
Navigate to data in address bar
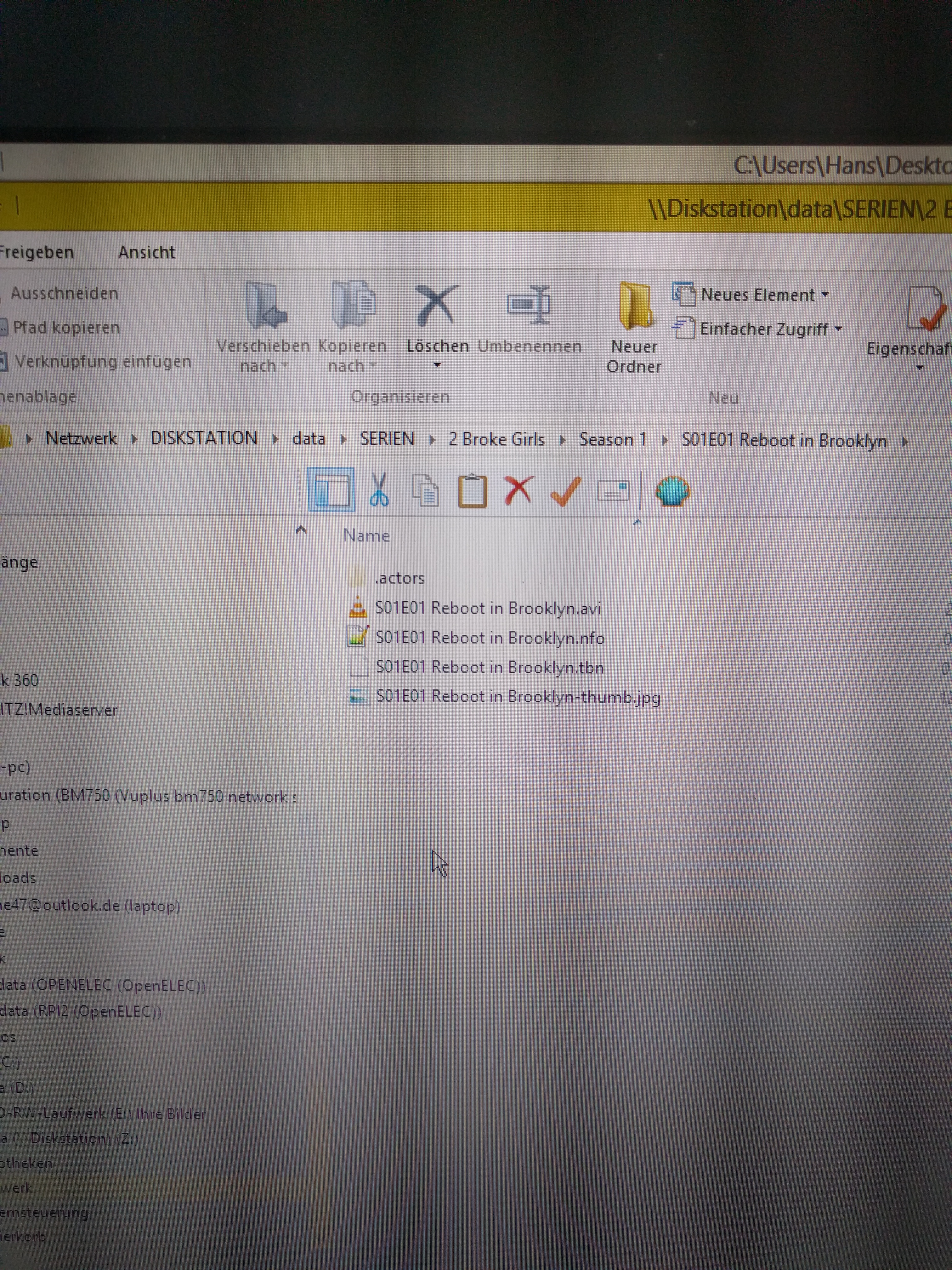(309, 439)
